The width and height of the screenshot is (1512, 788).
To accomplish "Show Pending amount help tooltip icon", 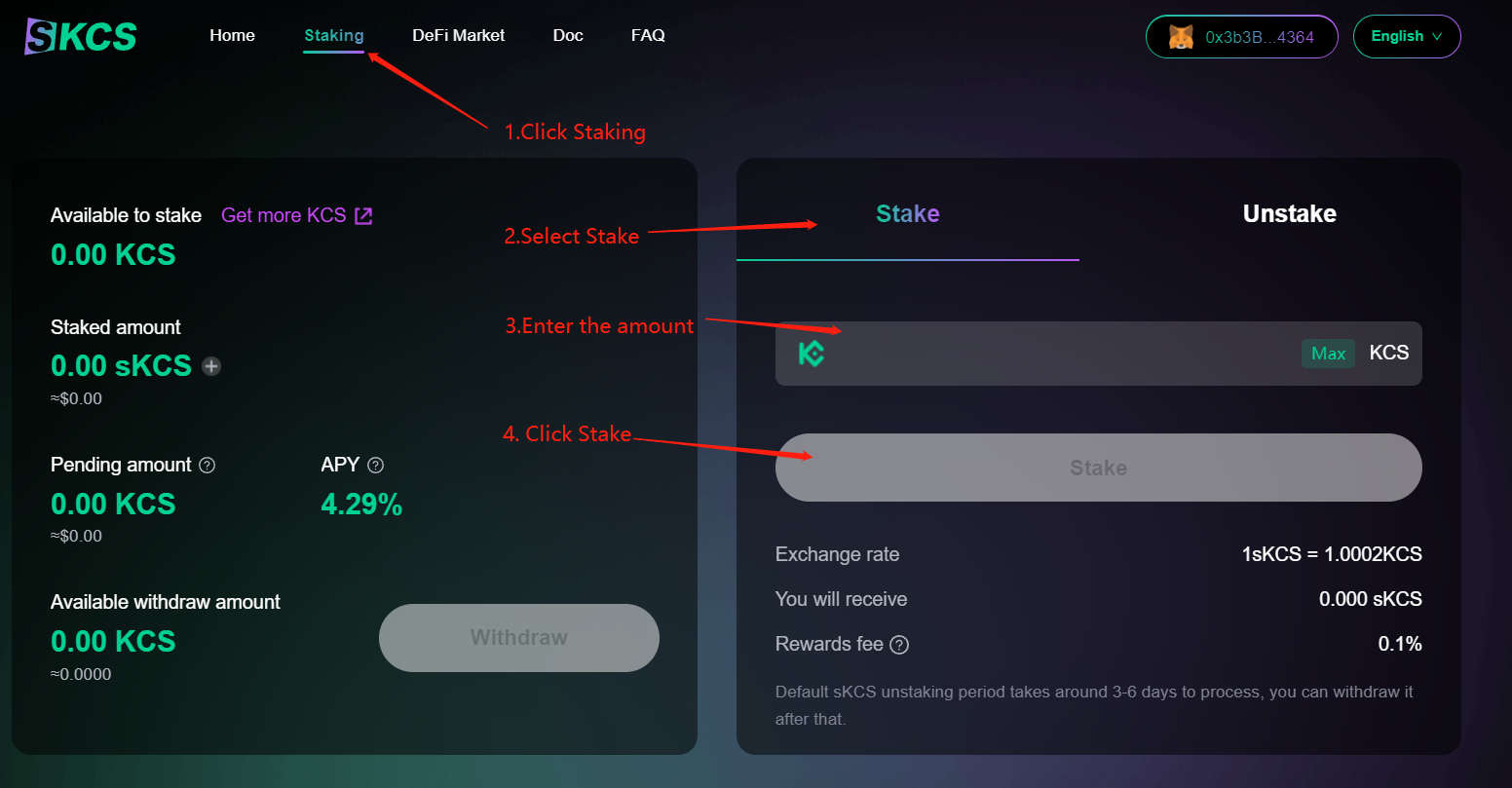I will (x=207, y=466).
